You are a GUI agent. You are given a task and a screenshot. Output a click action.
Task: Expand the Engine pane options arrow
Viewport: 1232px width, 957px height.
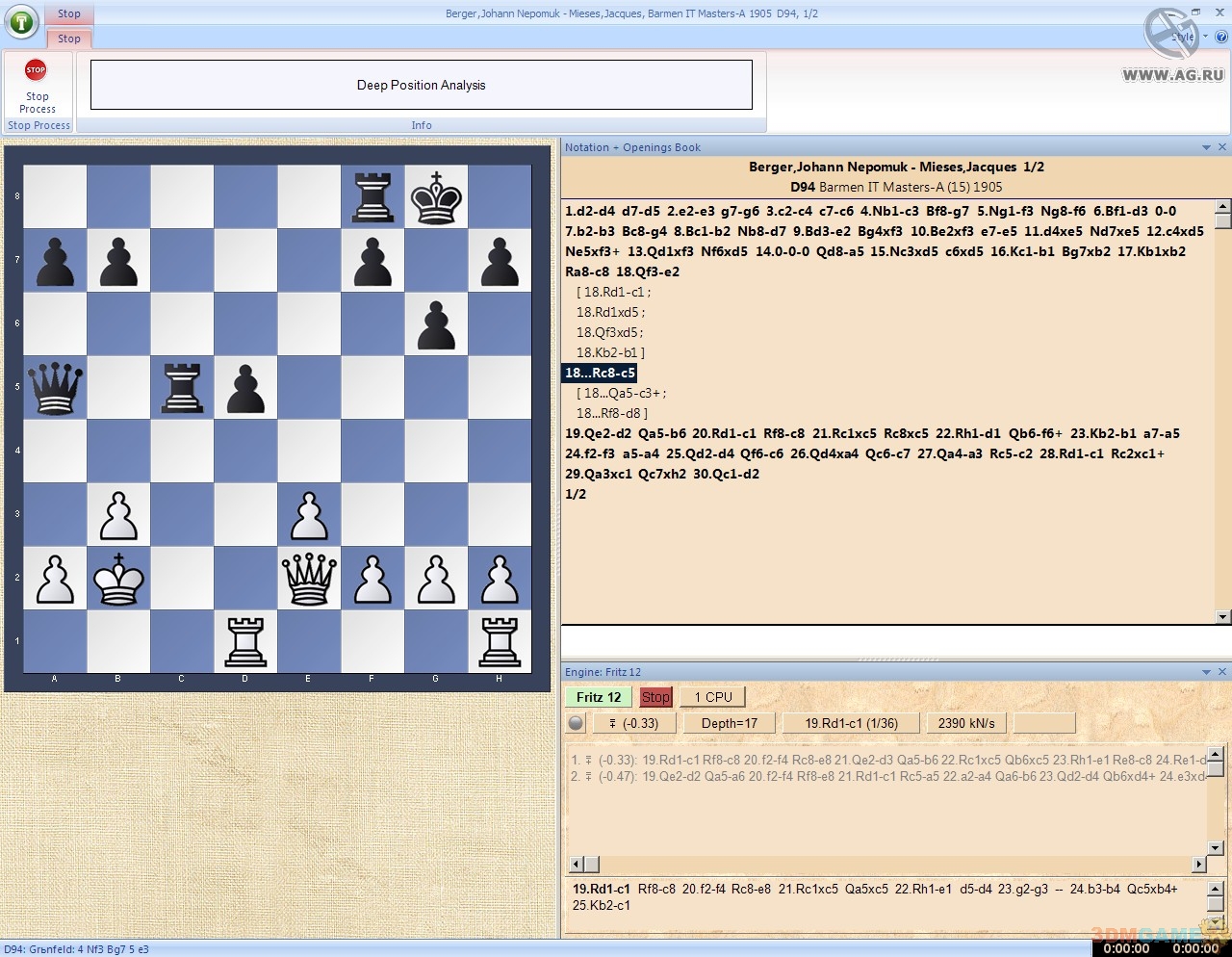1206,672
